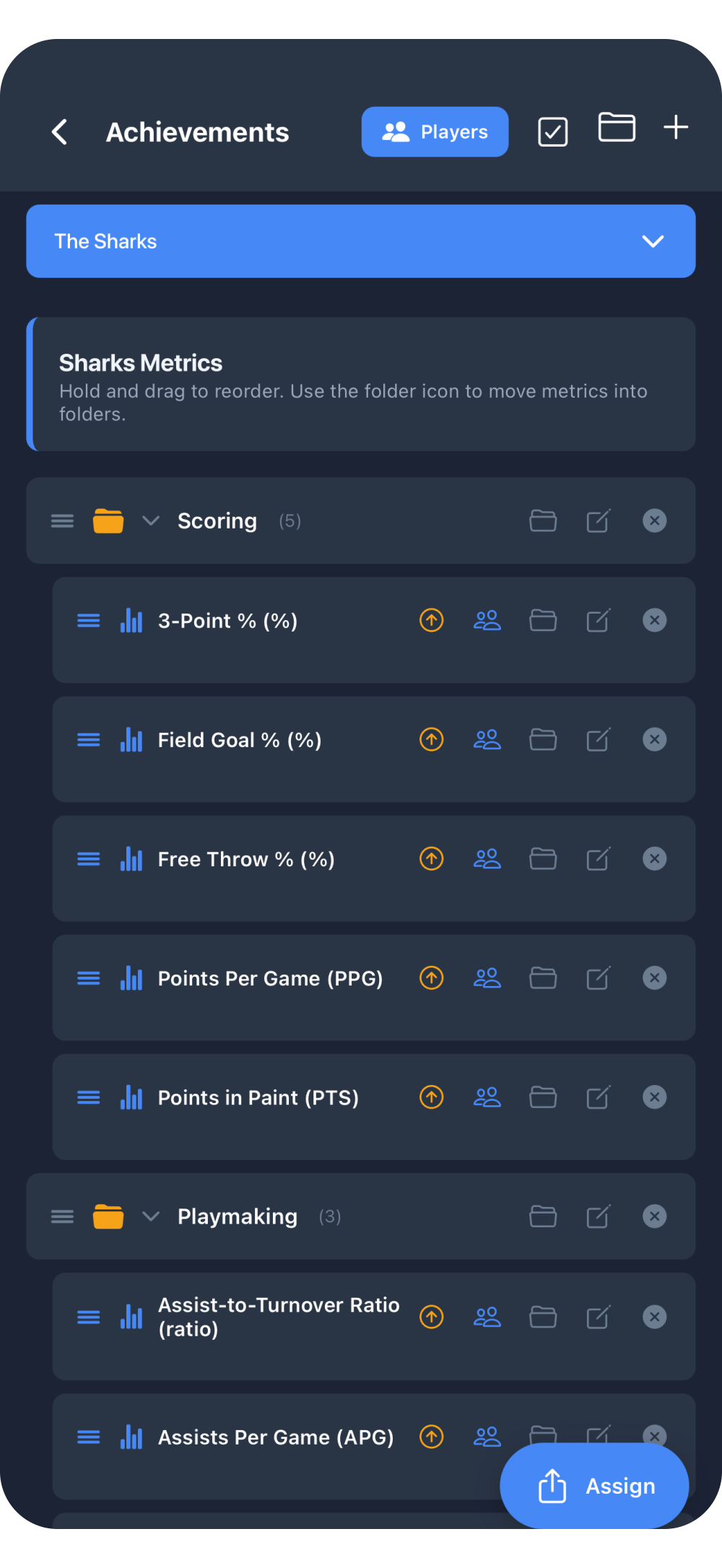Open player assignment icon for Field Goal %
722x1568 pixels.
tap(487, 739)
